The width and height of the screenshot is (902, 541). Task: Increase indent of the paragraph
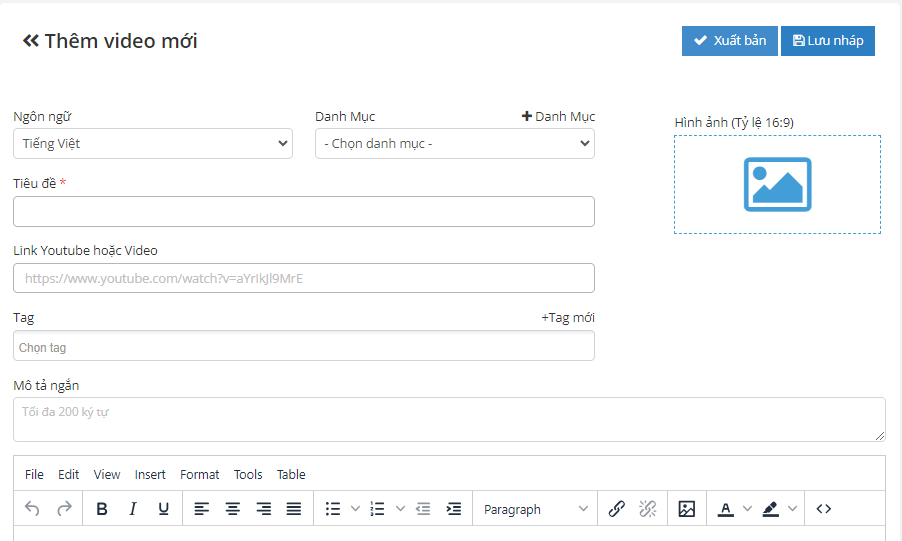coord(454,509)
